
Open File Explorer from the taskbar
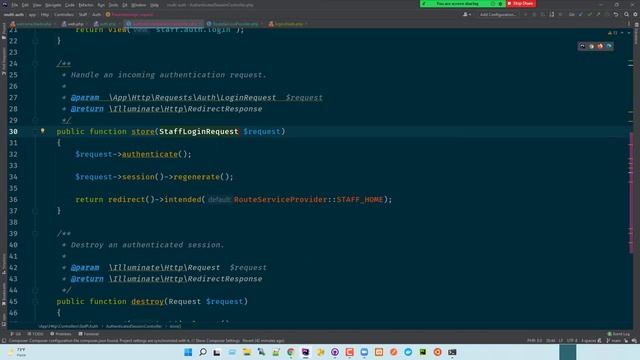(247, 352)
